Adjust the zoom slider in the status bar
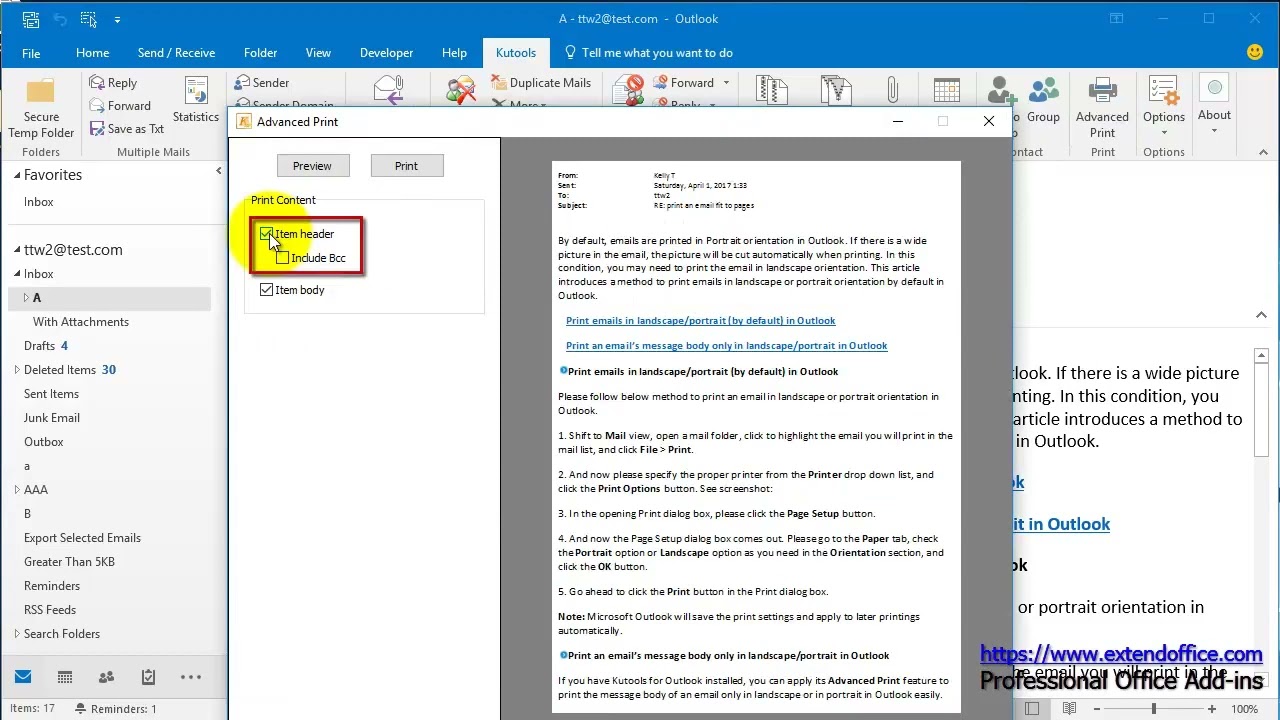Viewport: 1280px width, 720px height. [1153, 709]
